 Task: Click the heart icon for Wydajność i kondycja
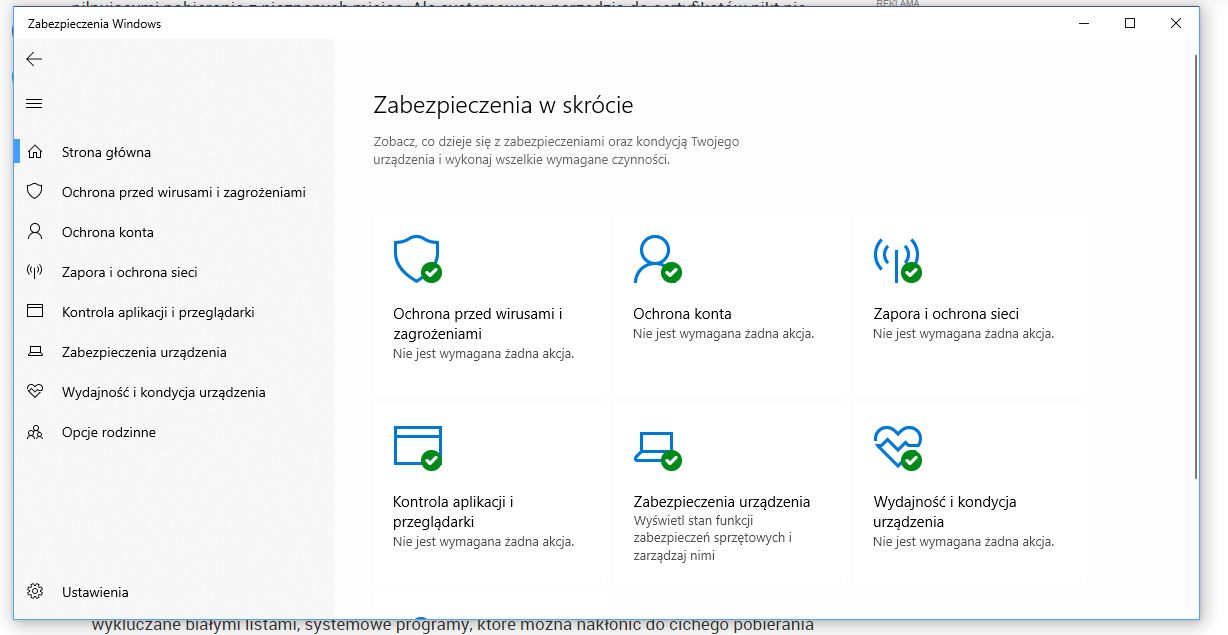(x=898, y=447)
